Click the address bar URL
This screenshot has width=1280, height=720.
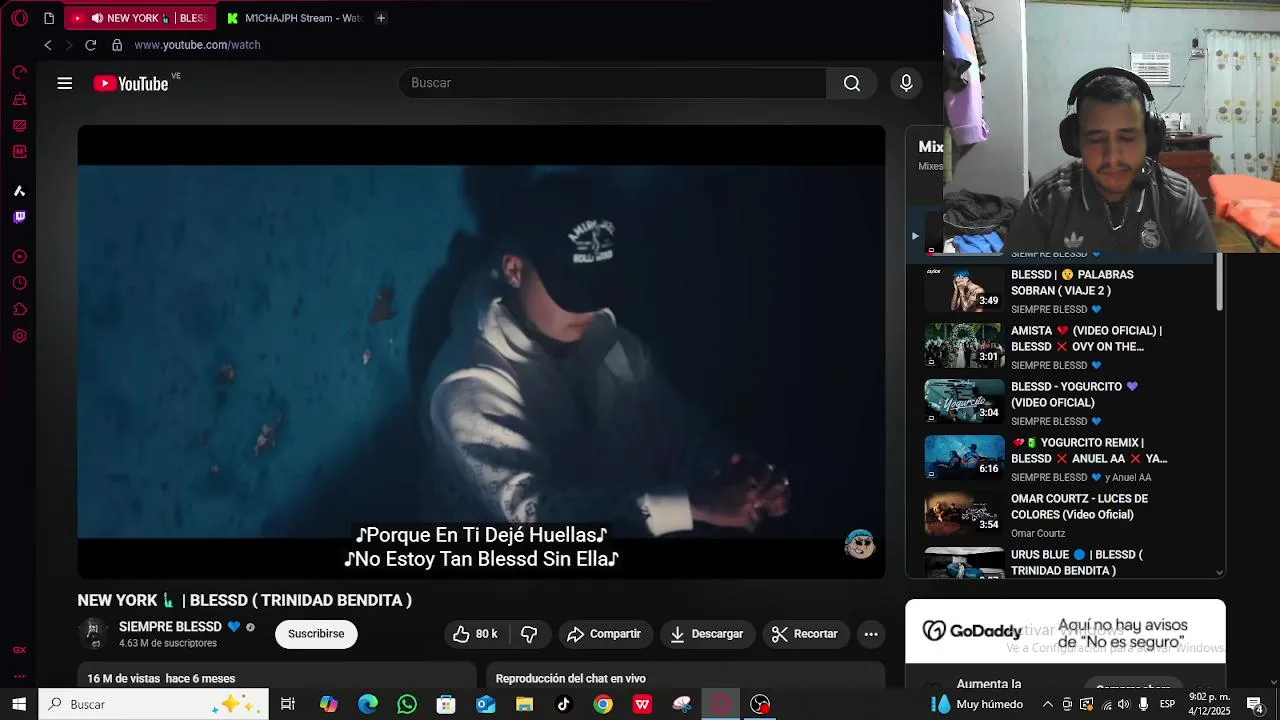(197, 45)
